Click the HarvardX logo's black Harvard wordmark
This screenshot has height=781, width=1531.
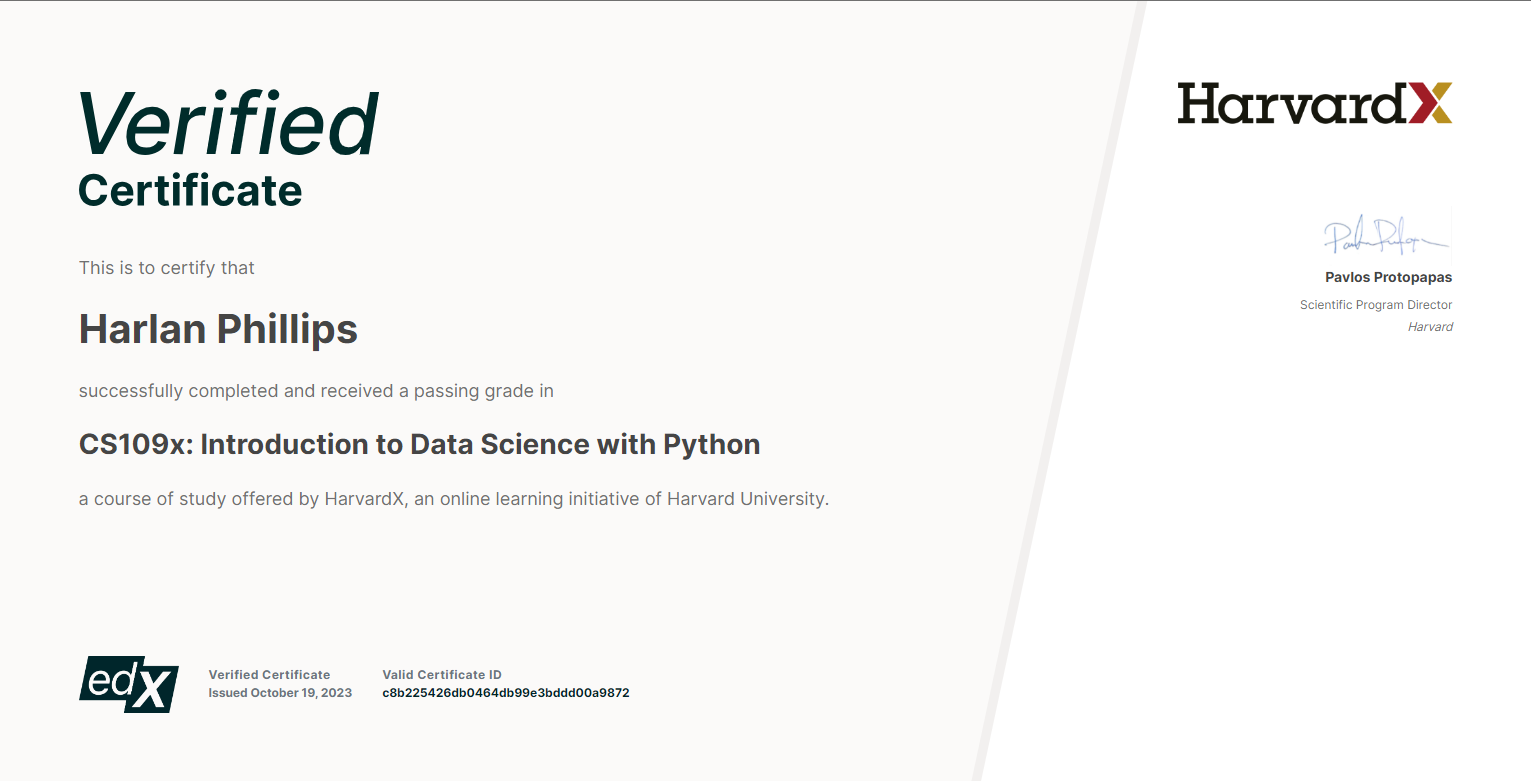pyautogui.click(x=1292, y=103)
